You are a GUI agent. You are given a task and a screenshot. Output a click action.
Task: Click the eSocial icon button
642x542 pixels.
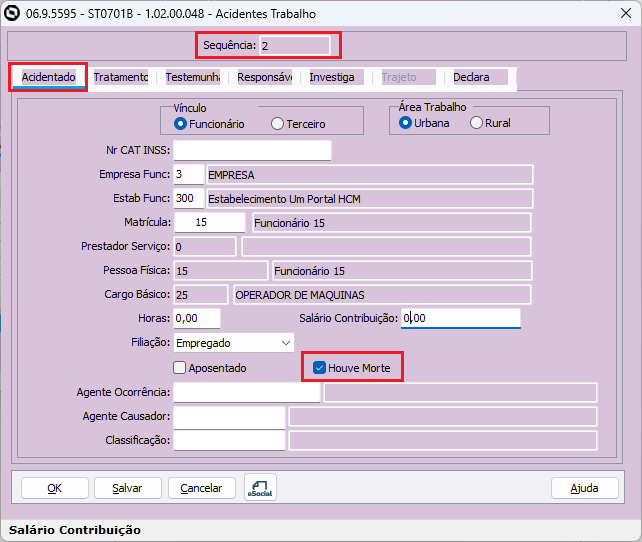[260, 487]
